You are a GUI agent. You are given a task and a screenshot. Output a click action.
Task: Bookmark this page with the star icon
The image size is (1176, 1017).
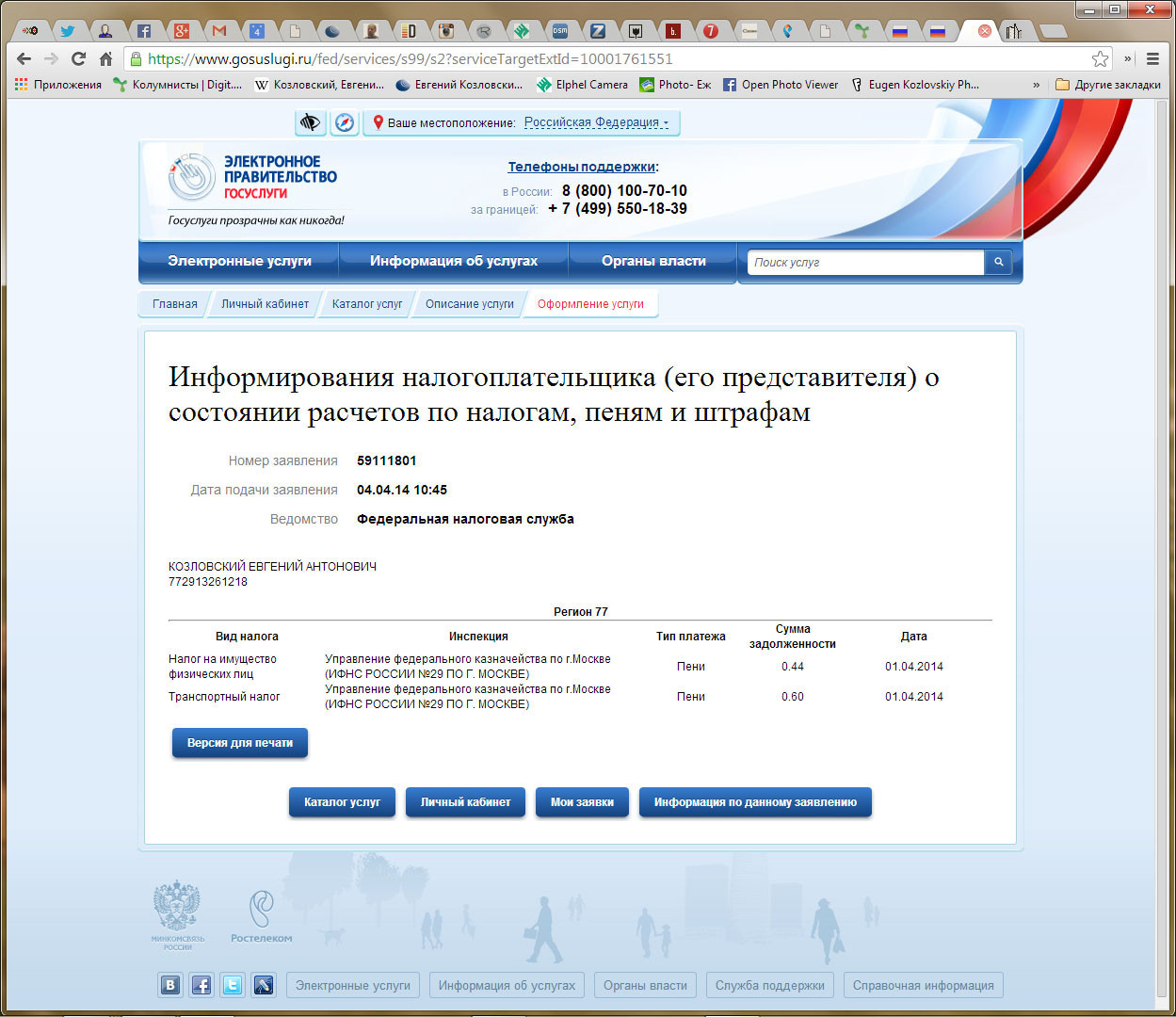click(x=1100, y=58)
